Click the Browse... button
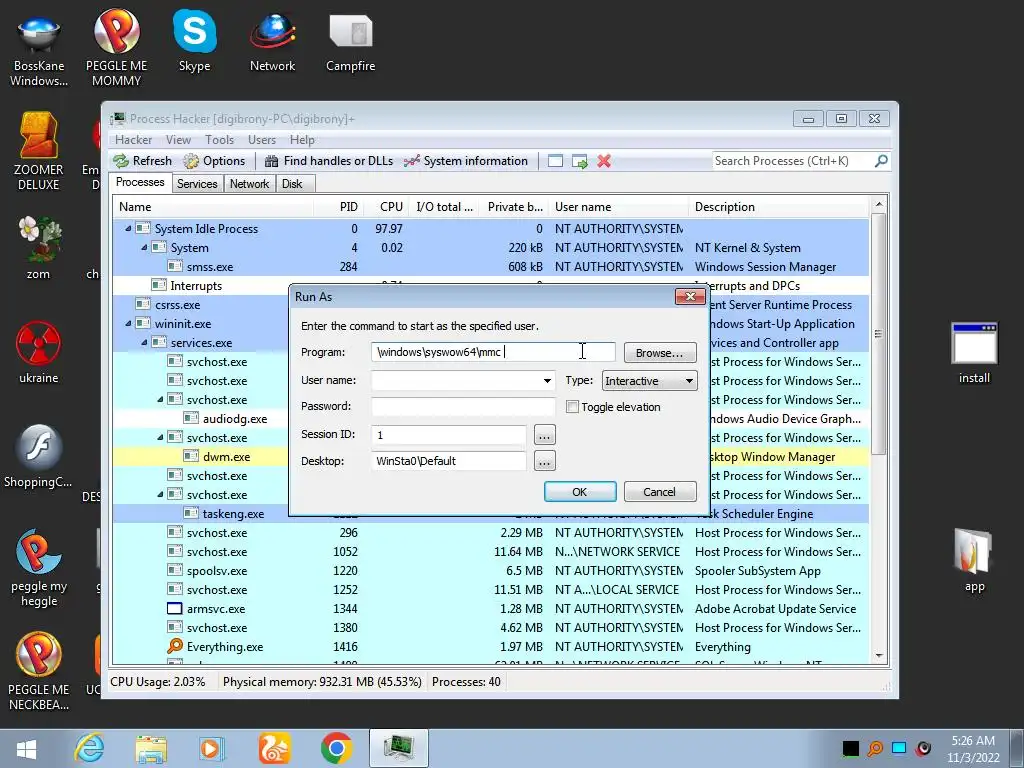This screenshot has width=1024, height=768. point(660,353)
